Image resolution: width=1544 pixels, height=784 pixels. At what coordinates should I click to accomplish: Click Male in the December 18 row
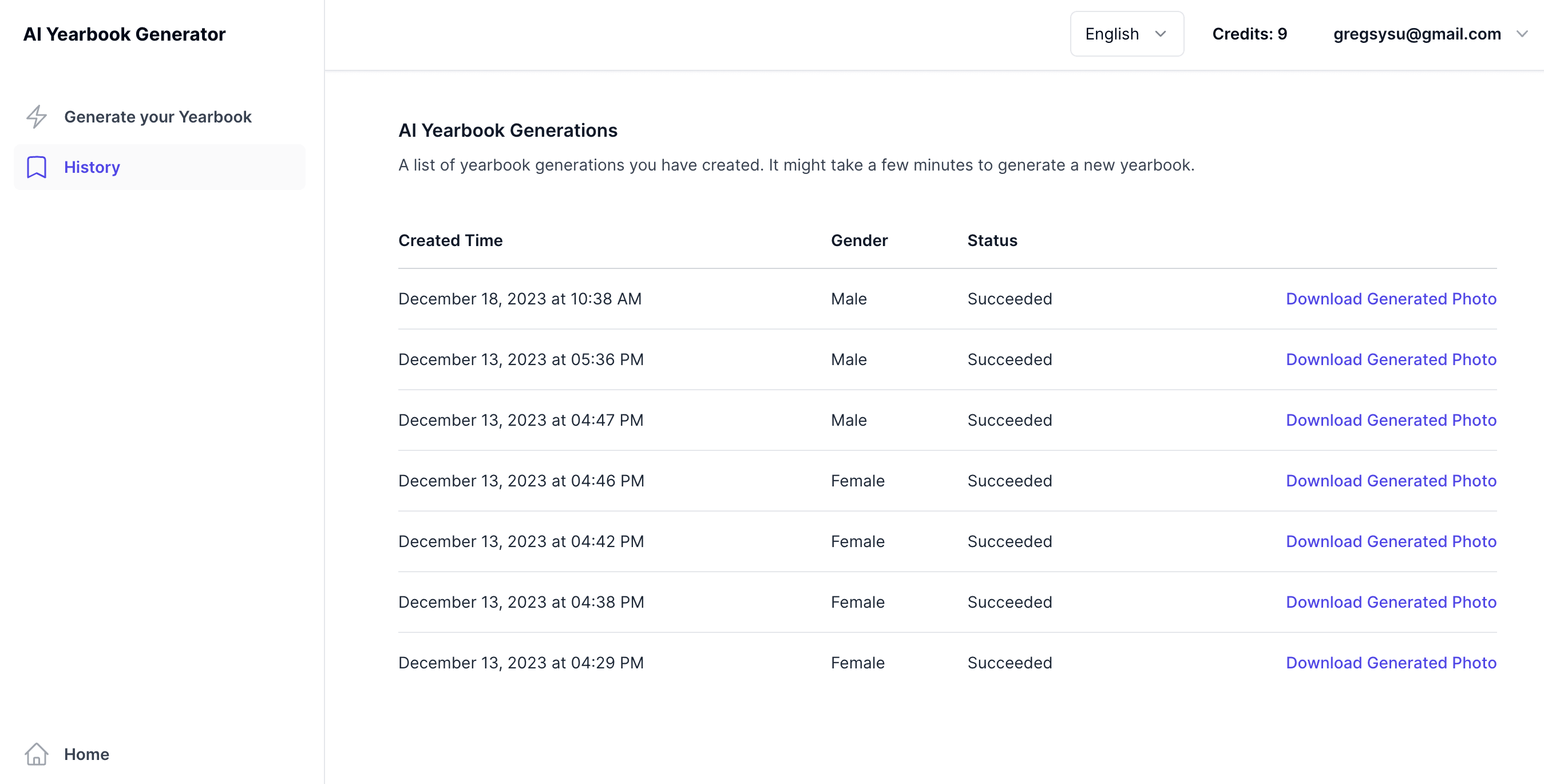(849, 299)
